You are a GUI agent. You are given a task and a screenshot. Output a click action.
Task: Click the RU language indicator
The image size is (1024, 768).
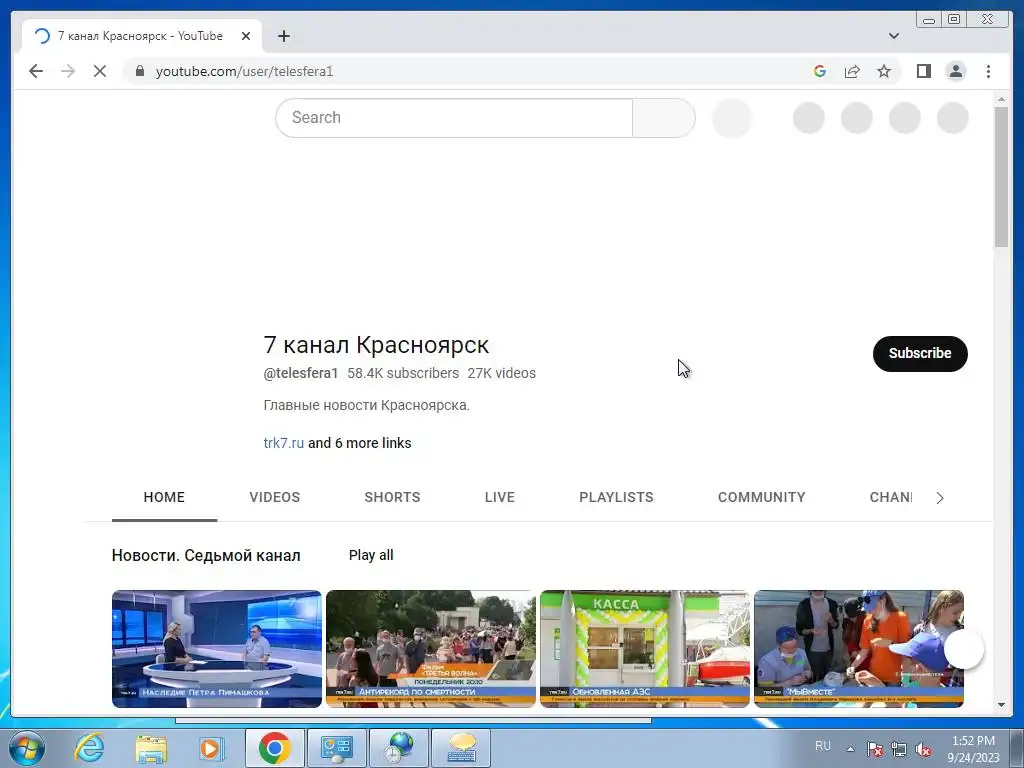[x=823, y=746]
